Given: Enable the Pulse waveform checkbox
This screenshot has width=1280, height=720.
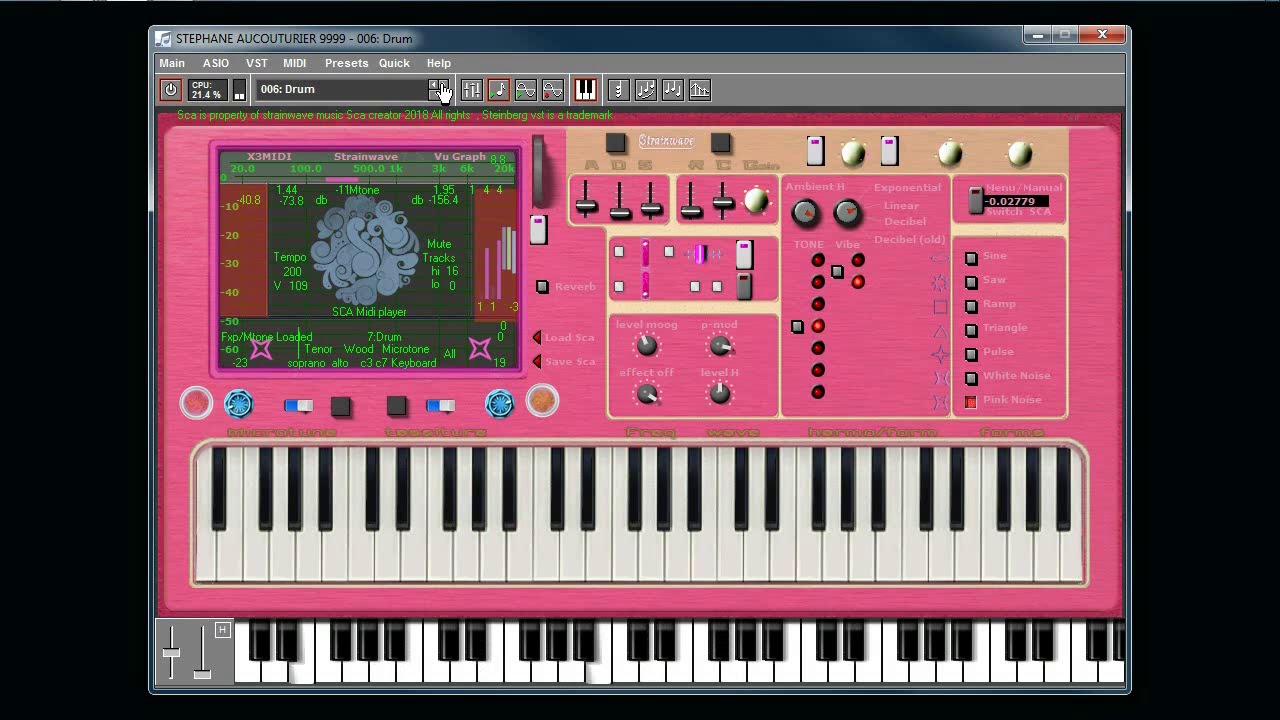Looking at the screenshot, I should pos(971,354).
